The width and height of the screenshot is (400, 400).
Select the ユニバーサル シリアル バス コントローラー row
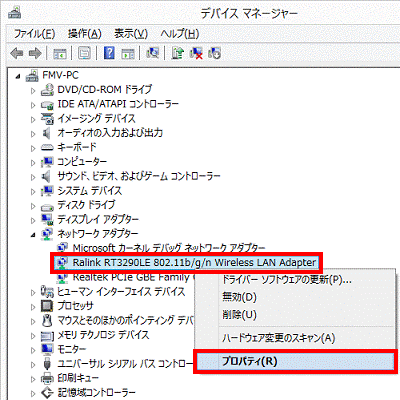pyautogui.click(x=125, y=363)
